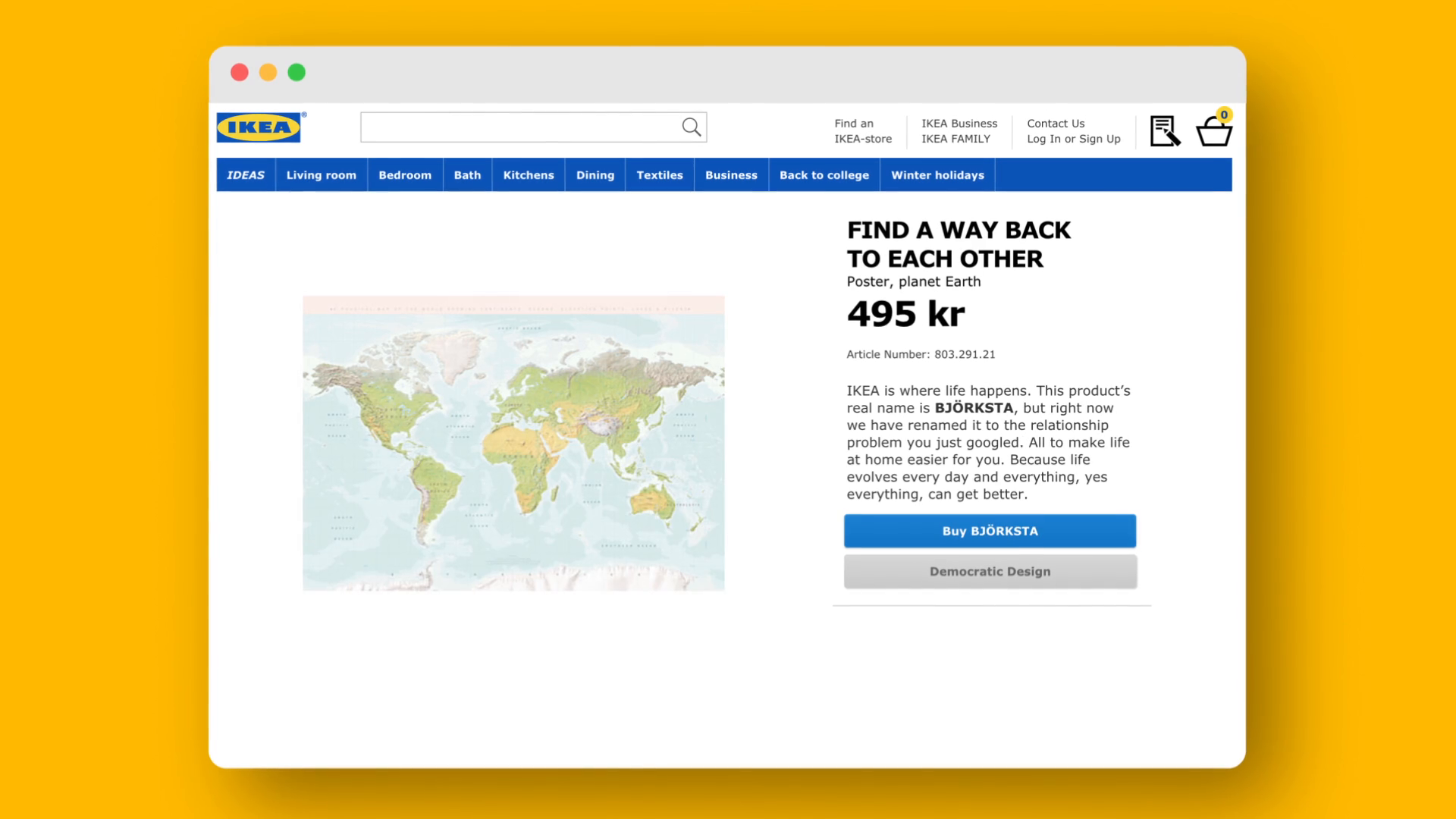This screenshot has height=819, width=1456.
Task: Click the yellow basket count badge
Action: 1224,115
